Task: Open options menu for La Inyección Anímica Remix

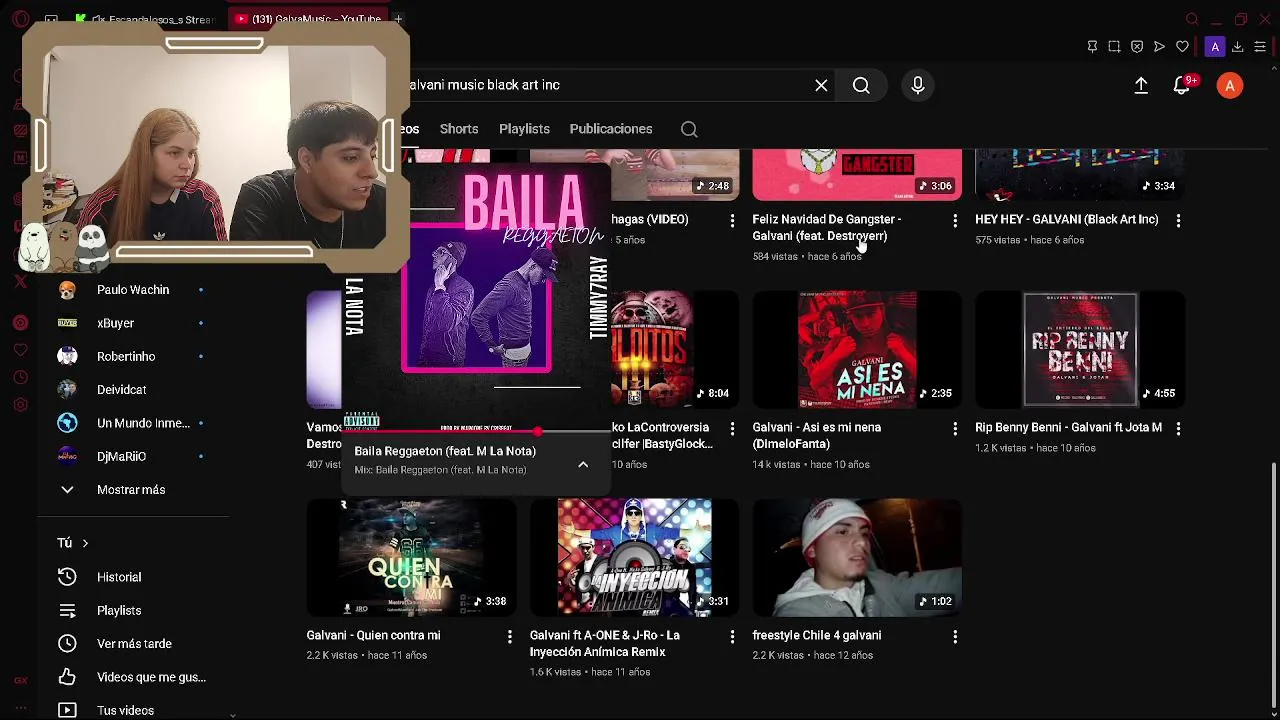Action: (x=732, y=636)
